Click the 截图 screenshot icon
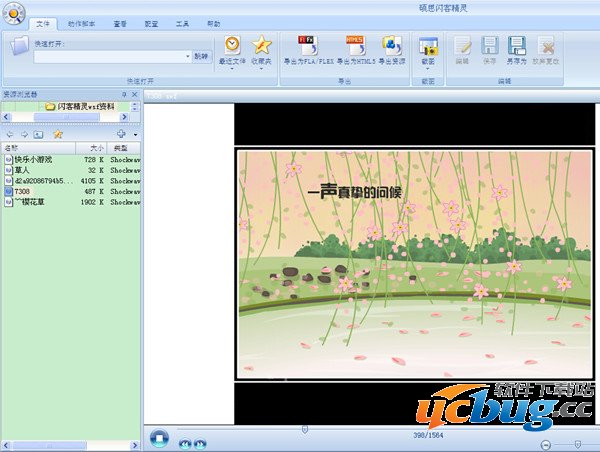The image size is (600, 452). [x=428, y=46]
